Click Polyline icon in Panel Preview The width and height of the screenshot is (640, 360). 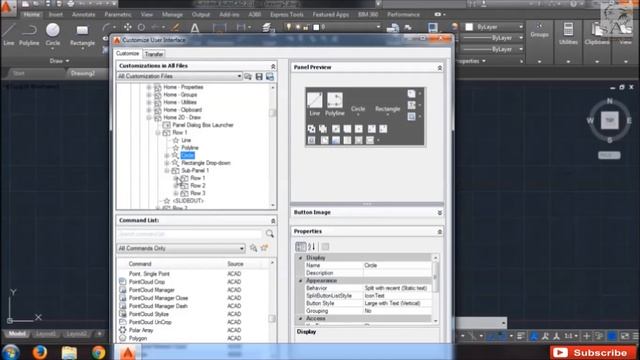pyautogui.click(x=335, y=100)
